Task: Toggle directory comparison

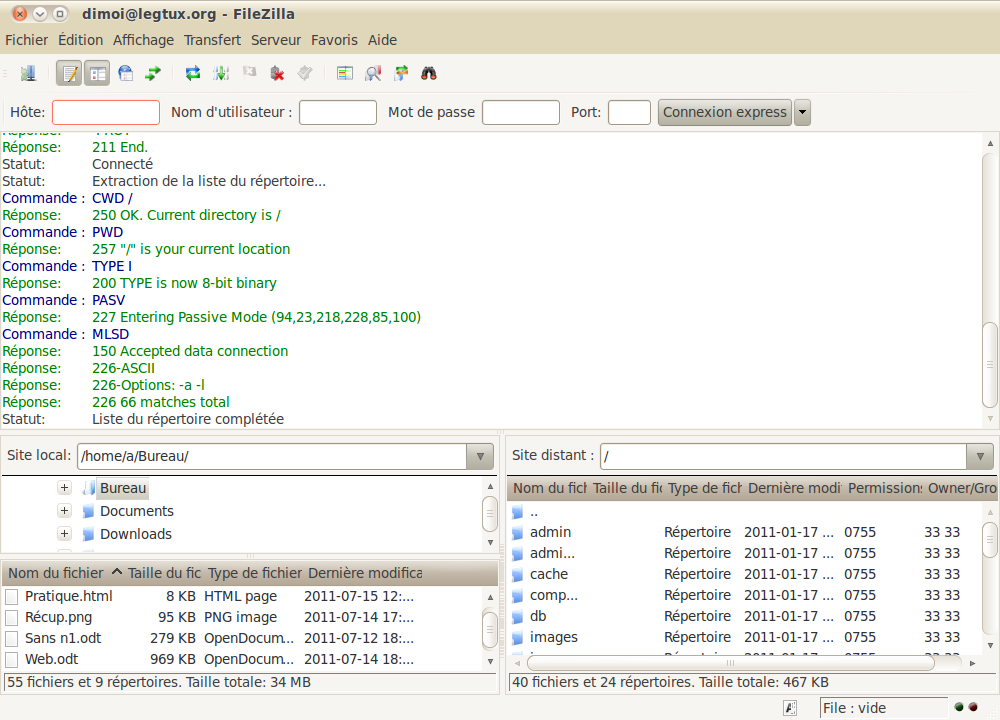Action: tap(373, 73)
